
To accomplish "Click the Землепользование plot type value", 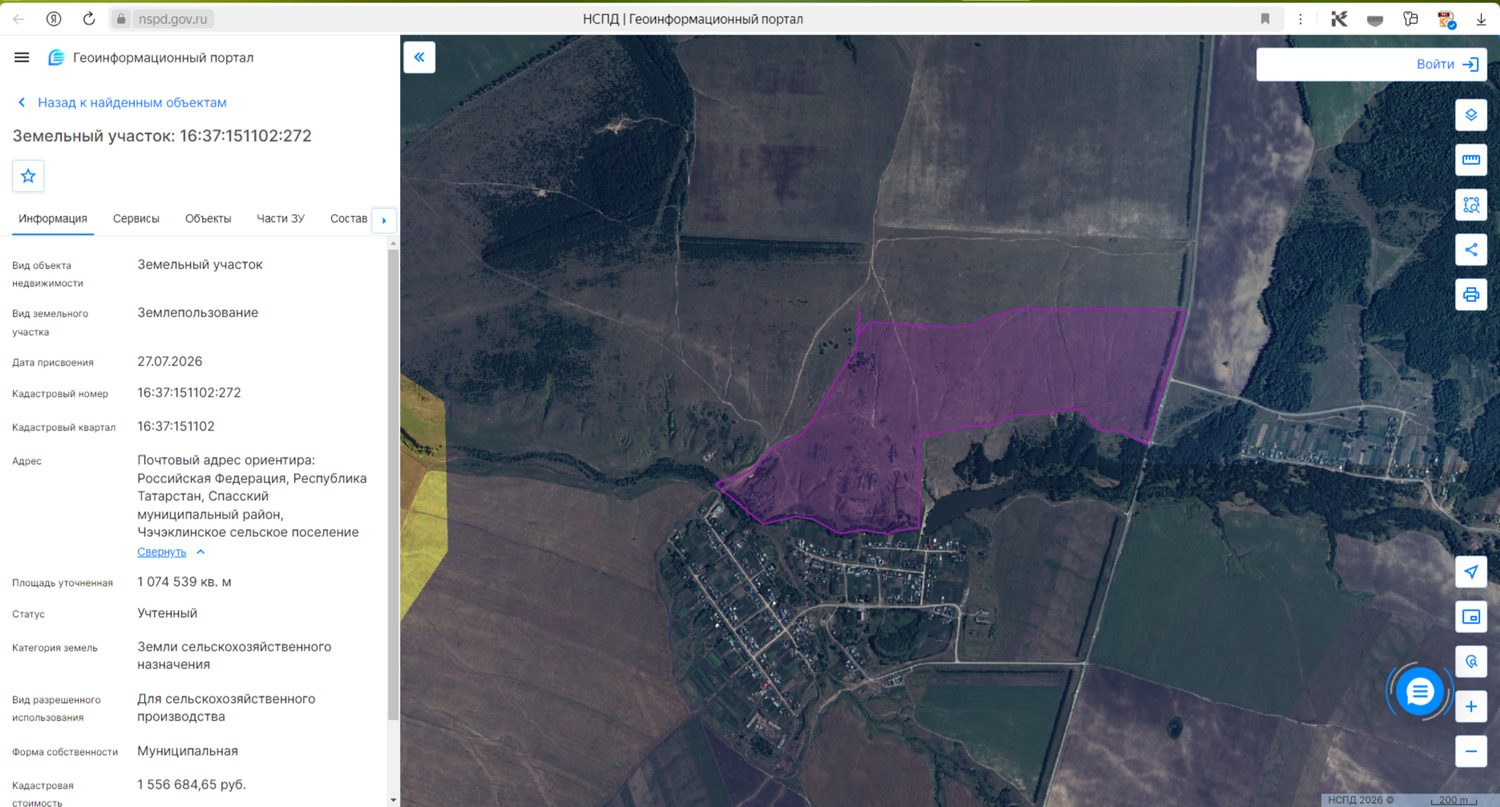I will click(x=198, y=313).
